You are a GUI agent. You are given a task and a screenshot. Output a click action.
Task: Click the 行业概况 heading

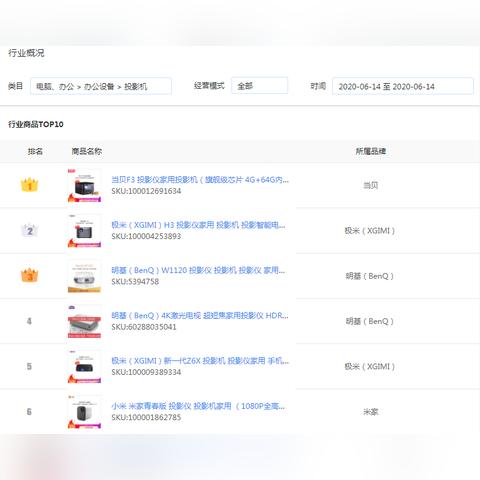[x=26, y=53]
